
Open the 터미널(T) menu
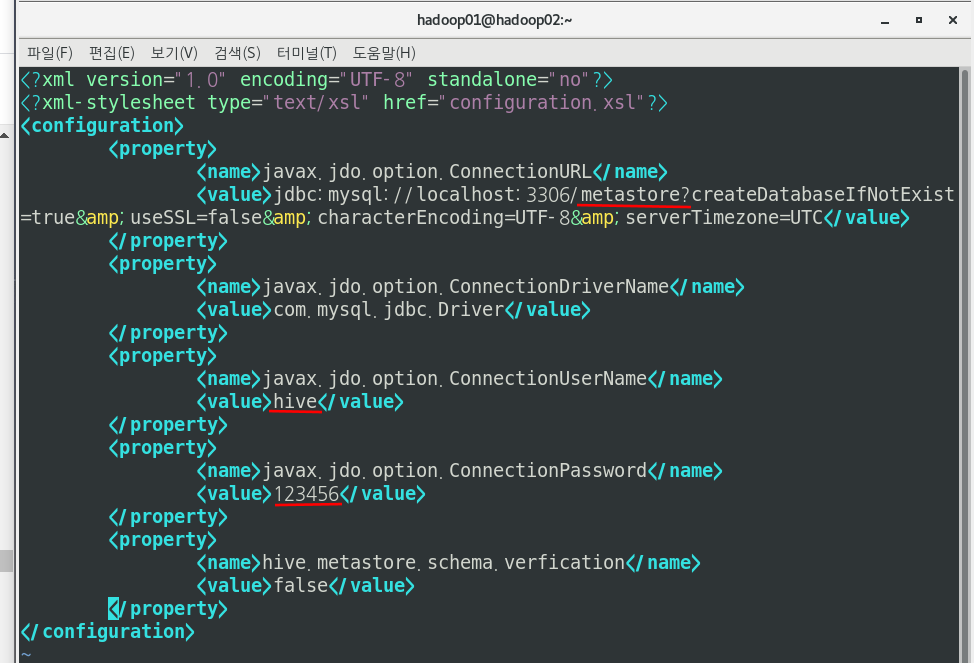pos(307,53)
